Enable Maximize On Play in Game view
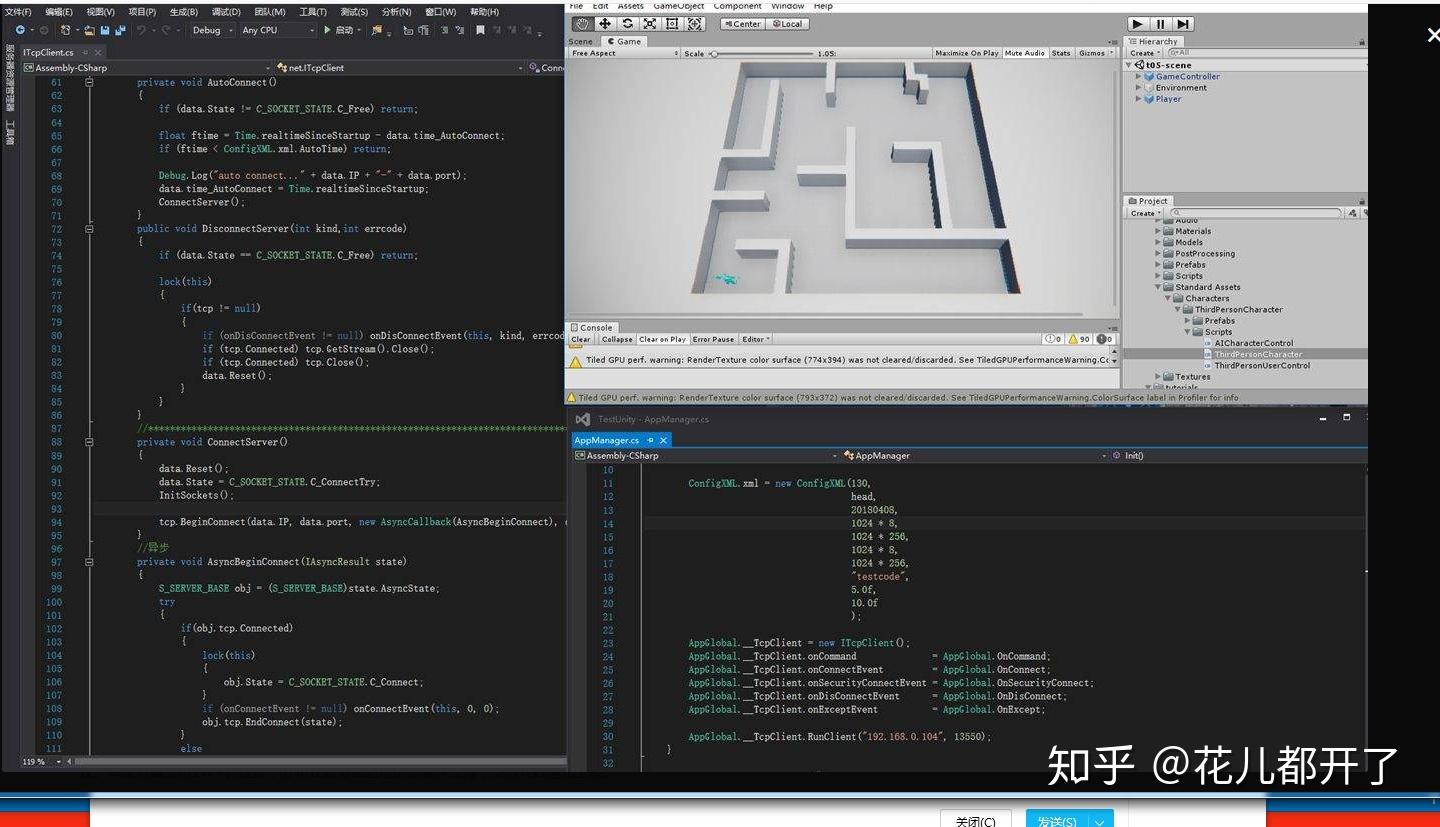1440x827 pixels. point(966,52)
